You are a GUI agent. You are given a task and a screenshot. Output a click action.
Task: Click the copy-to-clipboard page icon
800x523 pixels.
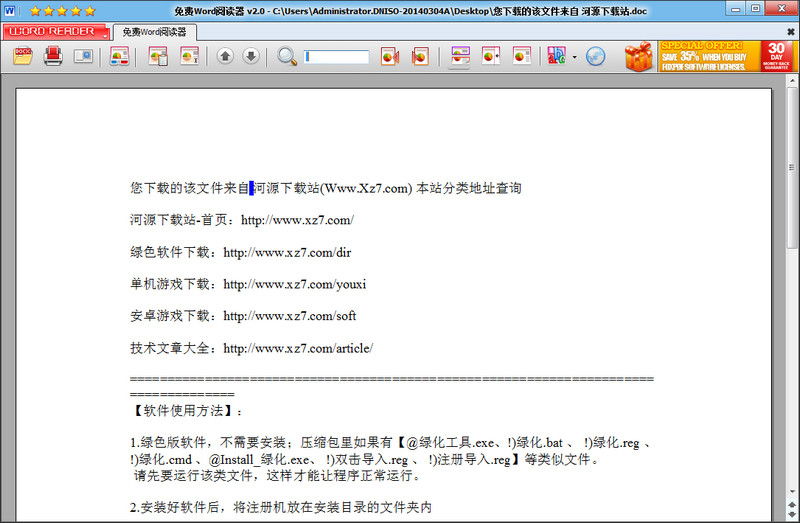coord(158,56)
